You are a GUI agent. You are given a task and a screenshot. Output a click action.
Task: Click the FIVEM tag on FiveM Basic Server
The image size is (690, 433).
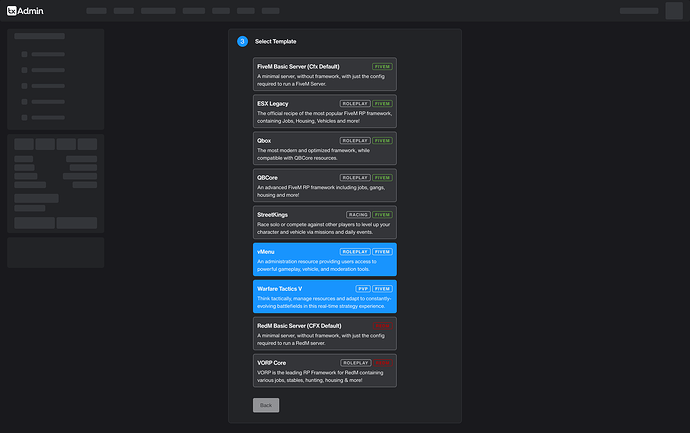click(382, 66)
